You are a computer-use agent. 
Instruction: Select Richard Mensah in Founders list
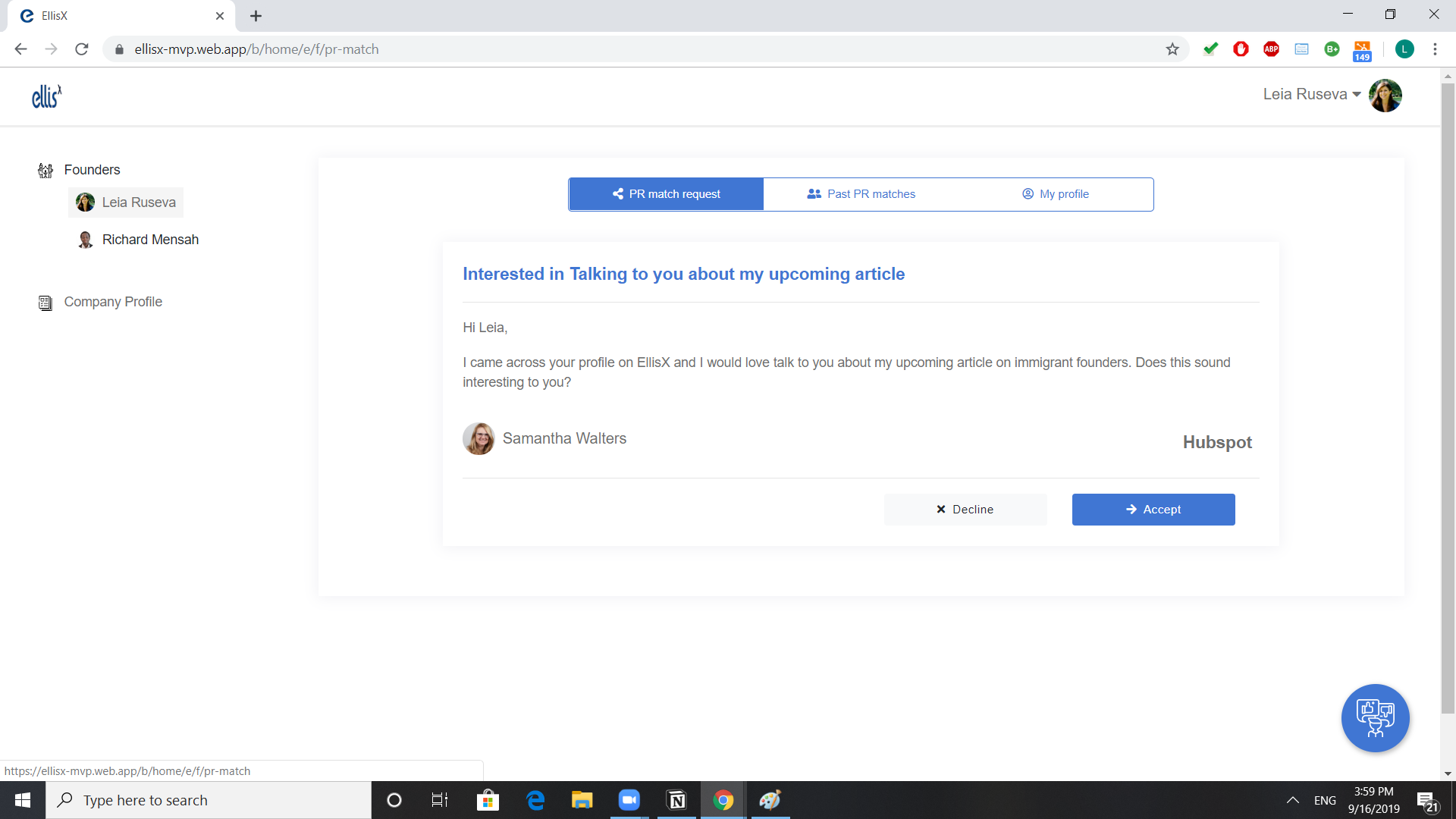tap(150, 240)
